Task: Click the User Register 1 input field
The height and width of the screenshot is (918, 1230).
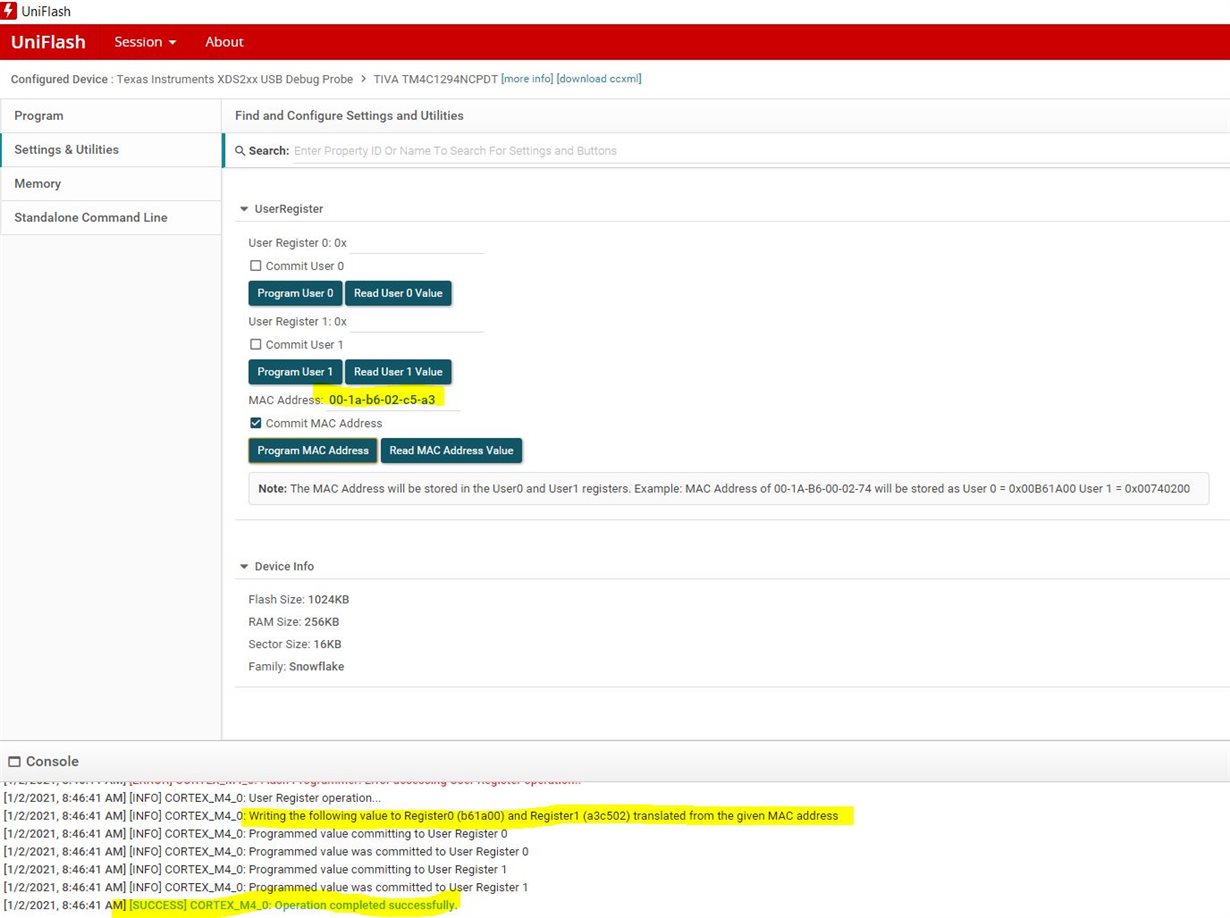Action: (x=416, y=322)
